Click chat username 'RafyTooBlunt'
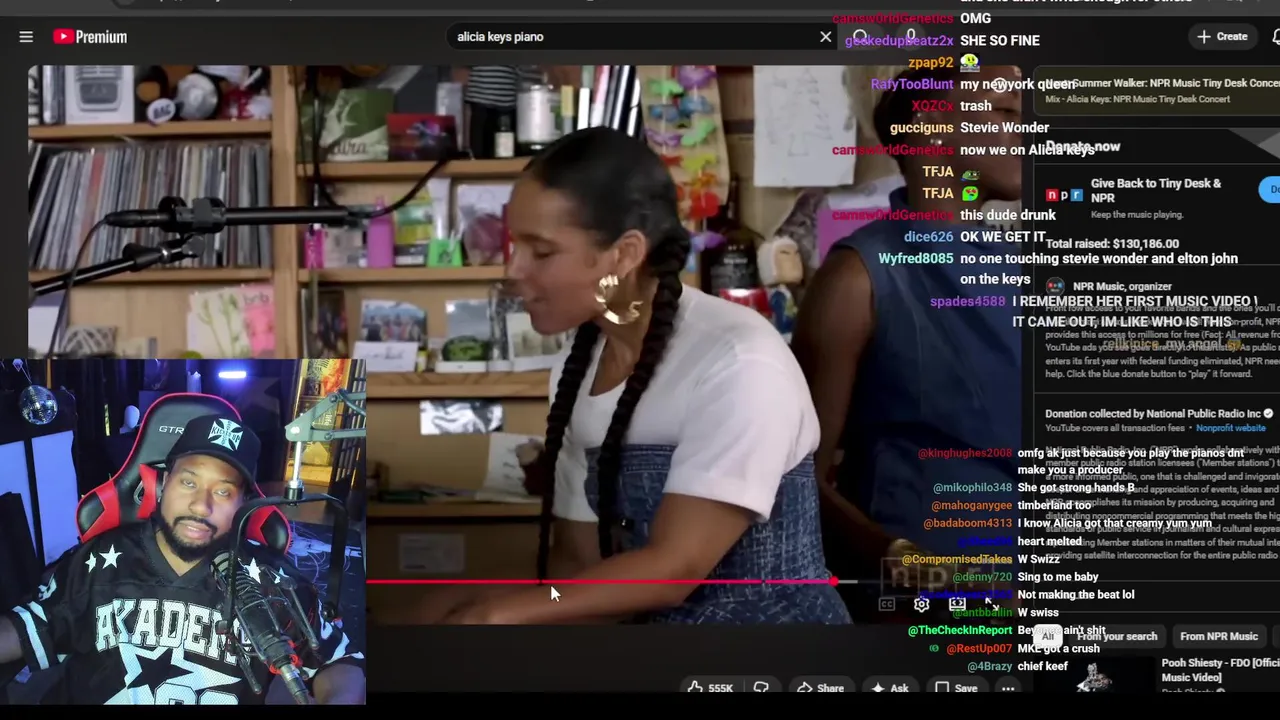The image size is (1280, 720). point(912,84)
